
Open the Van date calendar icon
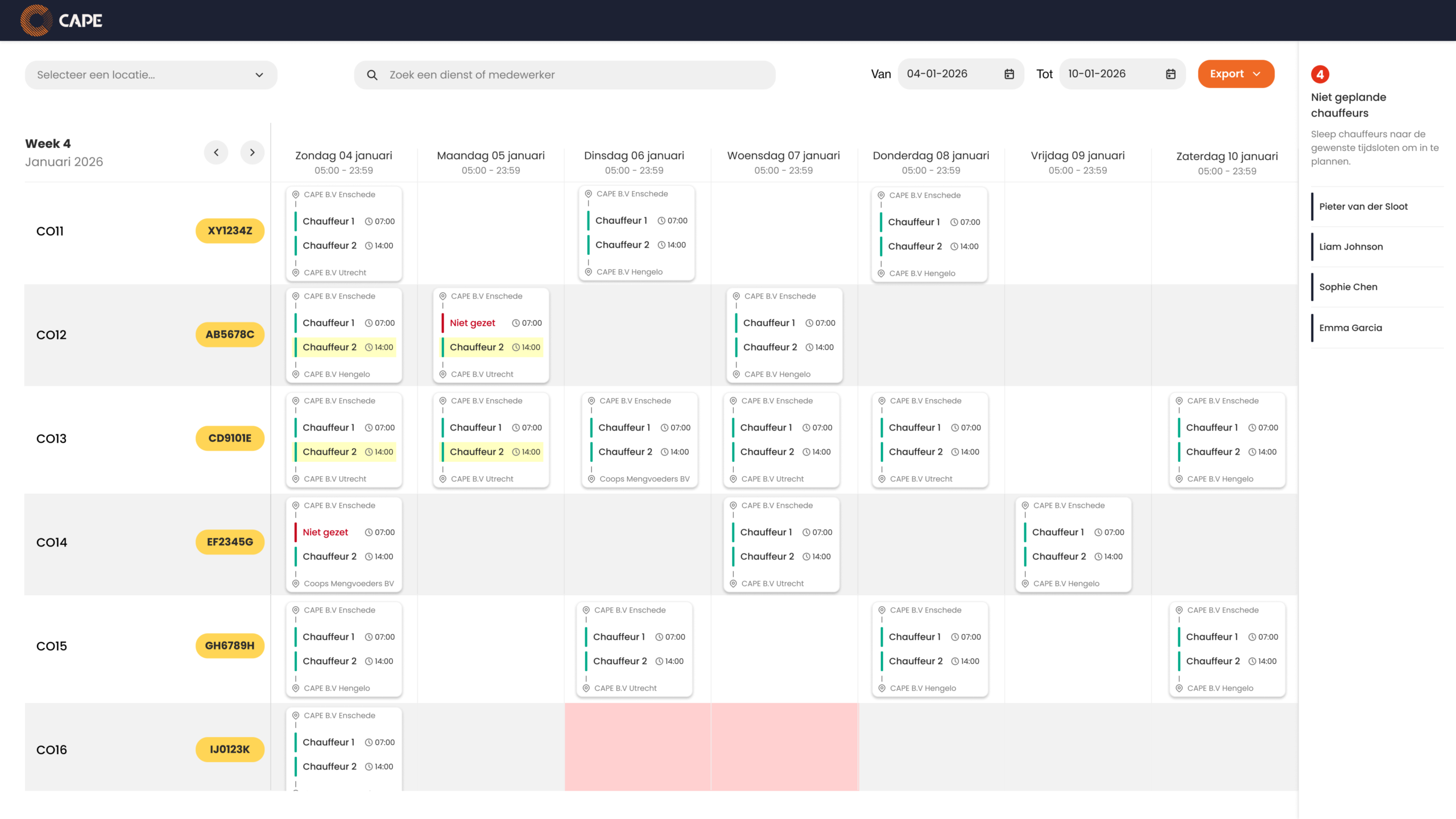(1009, 74)
